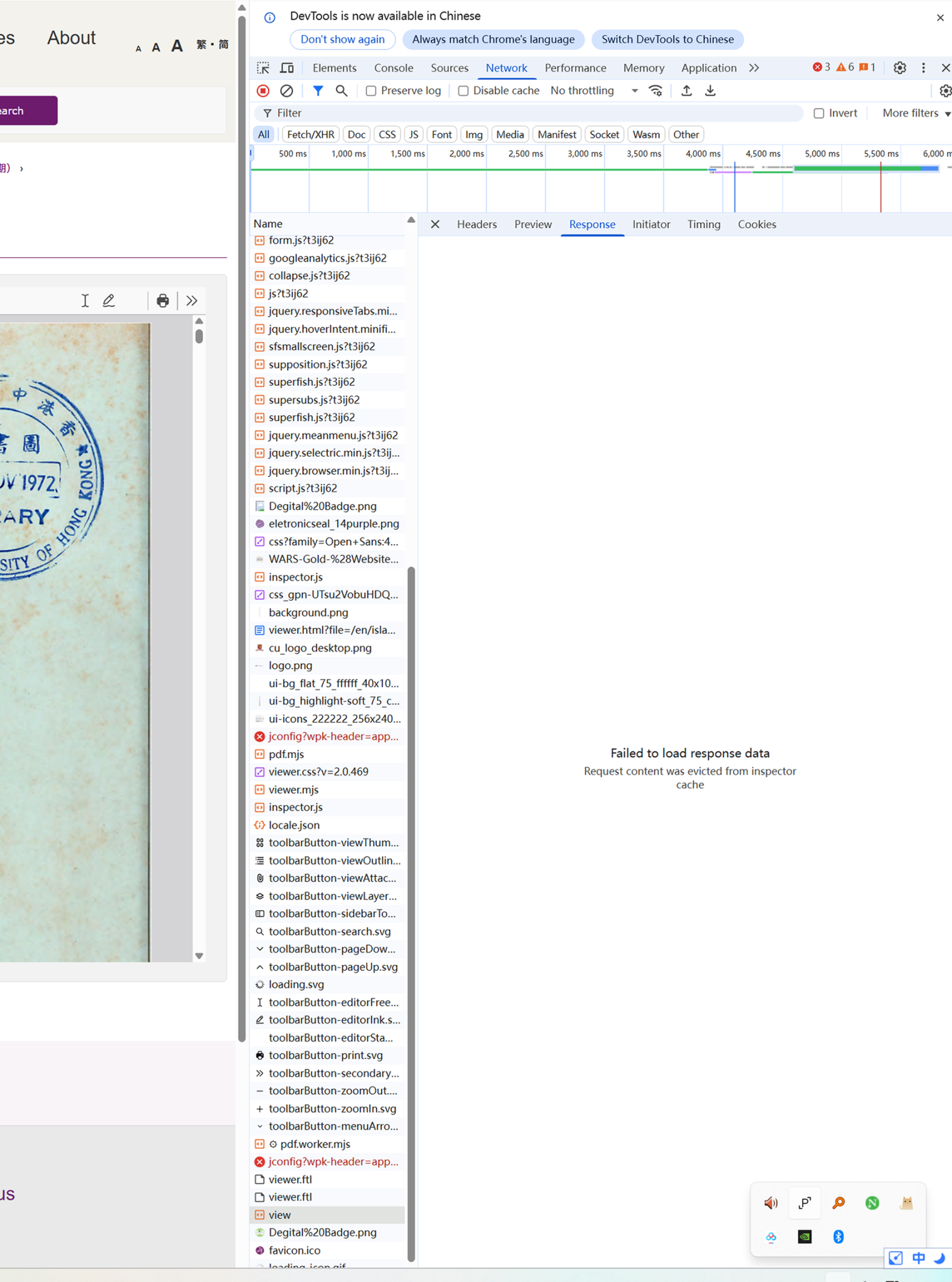
Task: Click the import HAR upload icon
Action: [686, 91]
